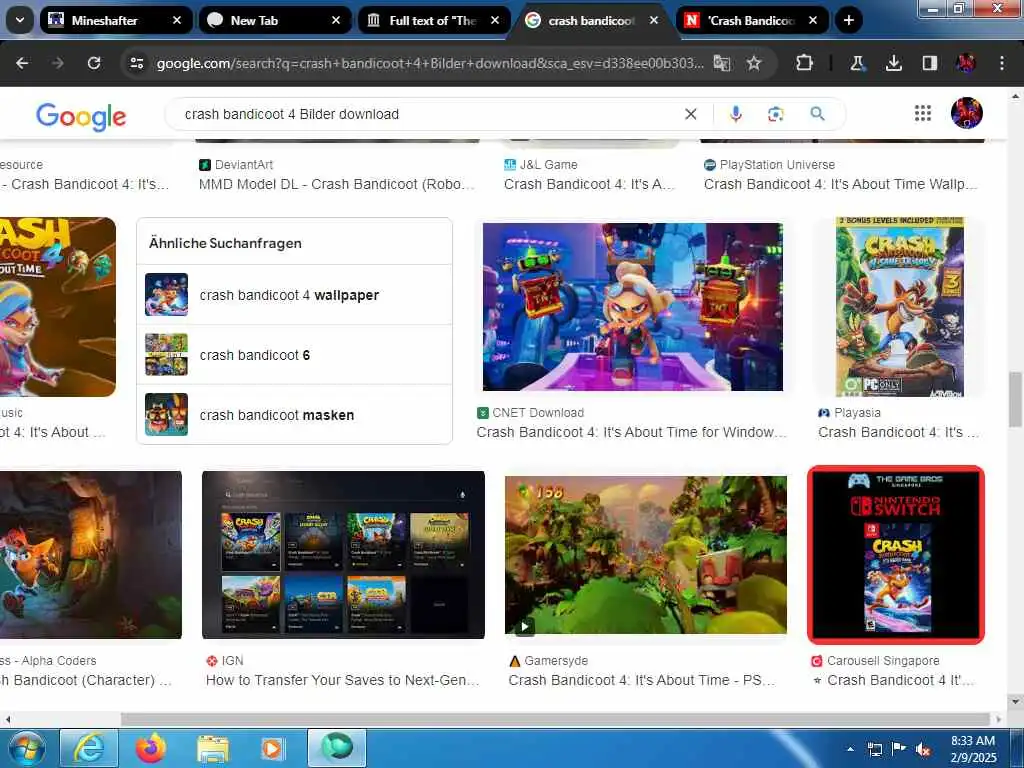Close the Mineshafter tab
1024x768 pixels.
177,20
